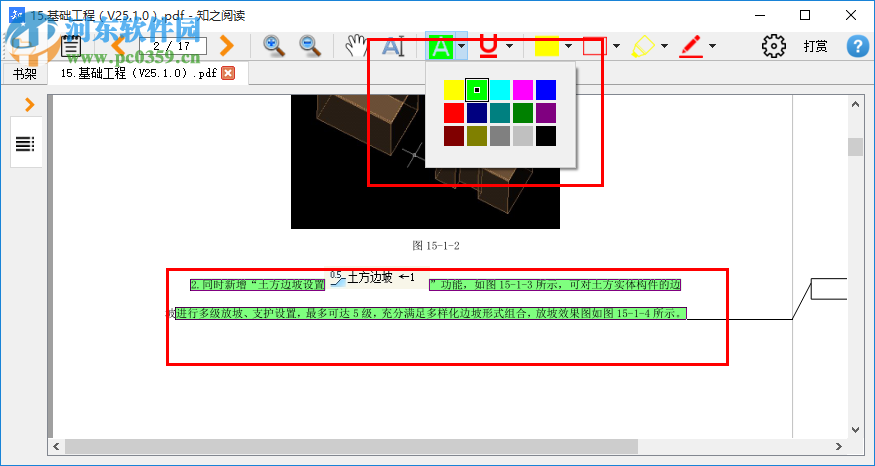Pick the maroon color swatch
Viewport: 875px width, 466px height.
pos(454,136)
